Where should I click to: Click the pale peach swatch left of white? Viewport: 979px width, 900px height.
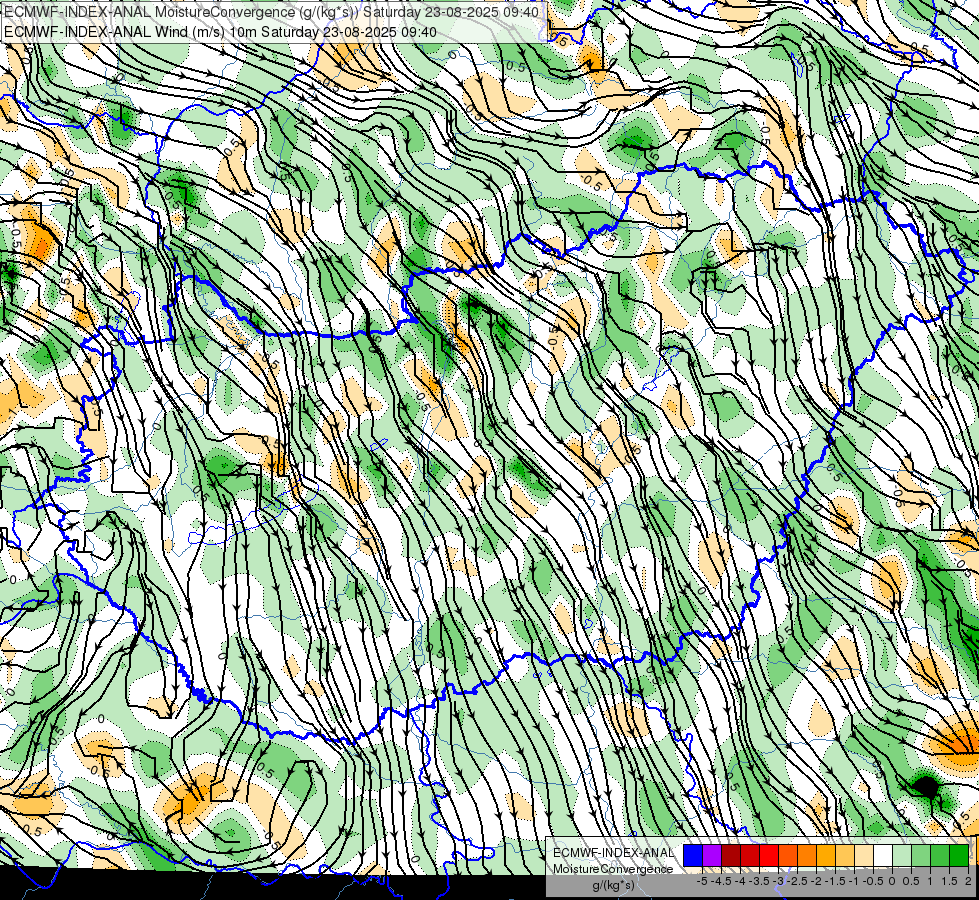864,855
